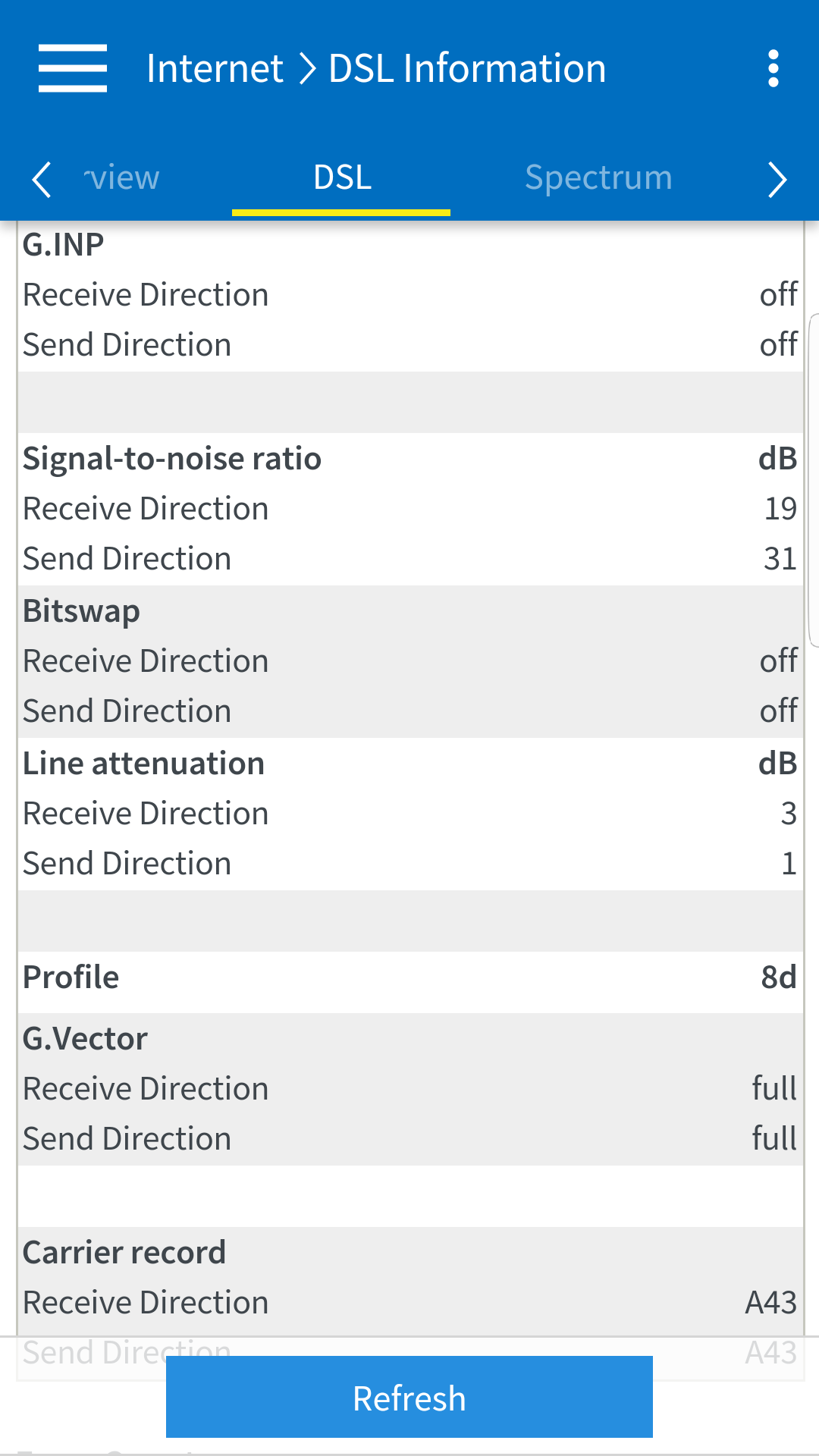Screen dimensions: 819x1456
Task: Select the G.INP section heading
Action: click(64, 245)
